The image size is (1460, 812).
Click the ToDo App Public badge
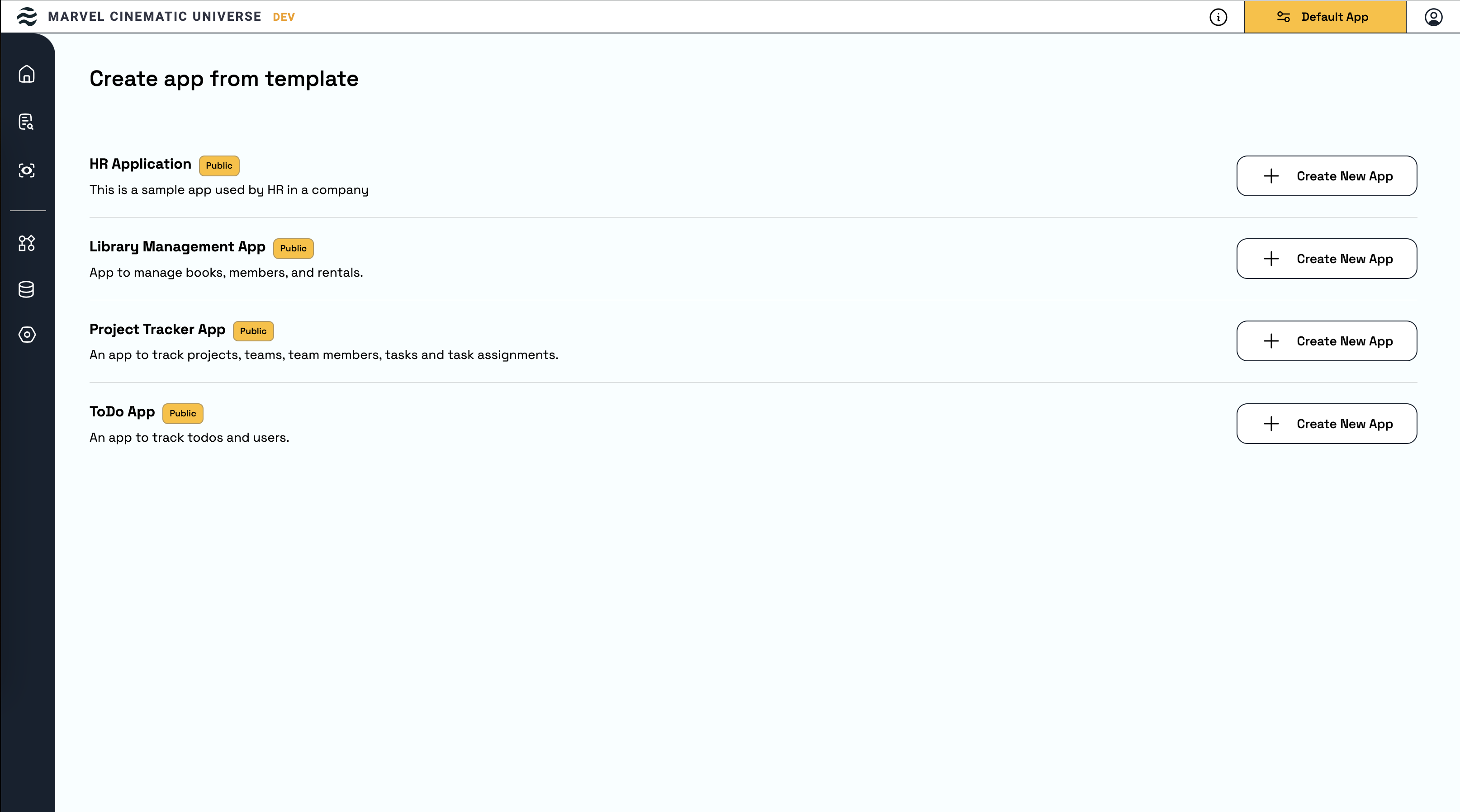coord(183,413)
